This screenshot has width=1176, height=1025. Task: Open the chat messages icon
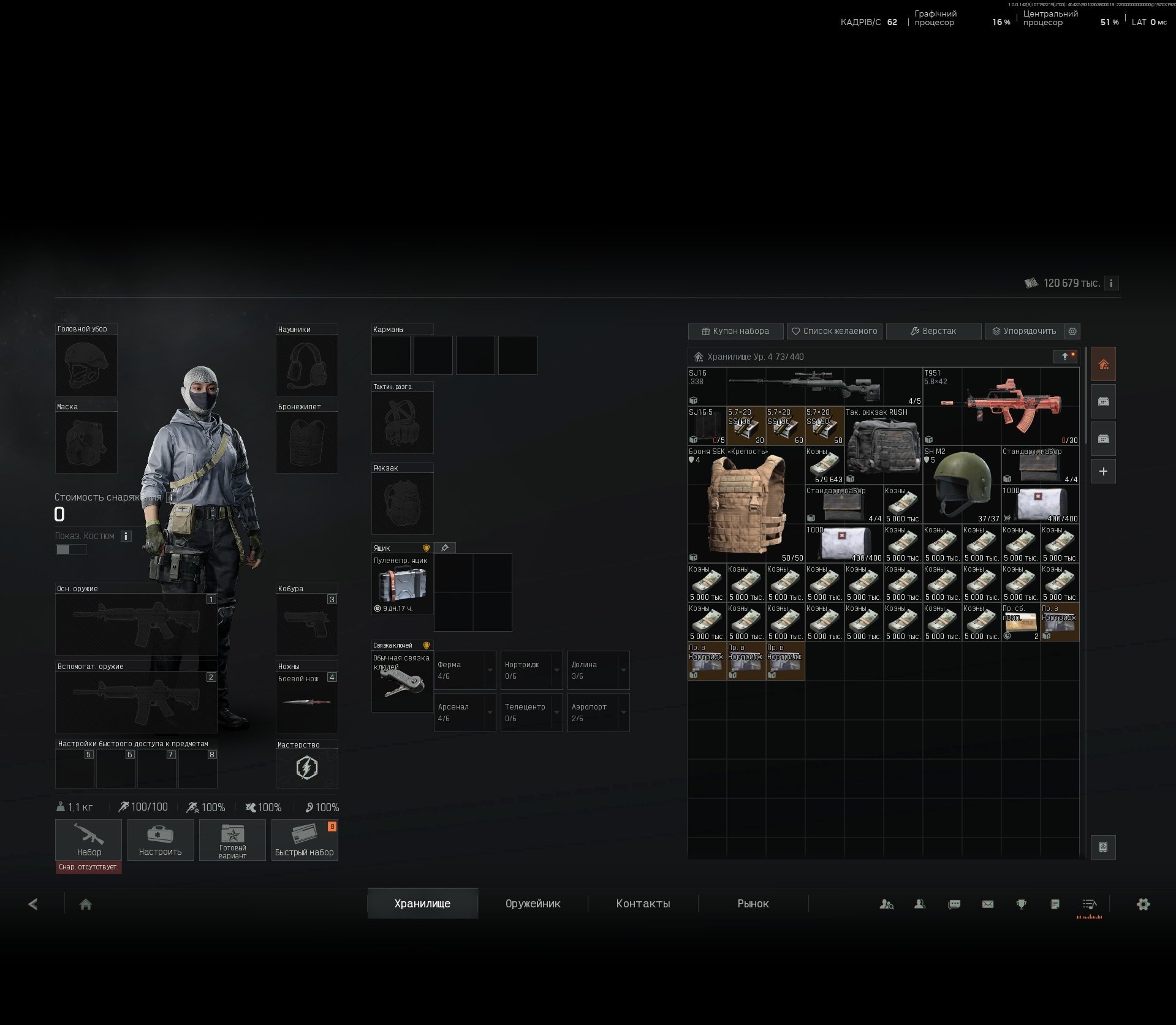coord(954,904)
